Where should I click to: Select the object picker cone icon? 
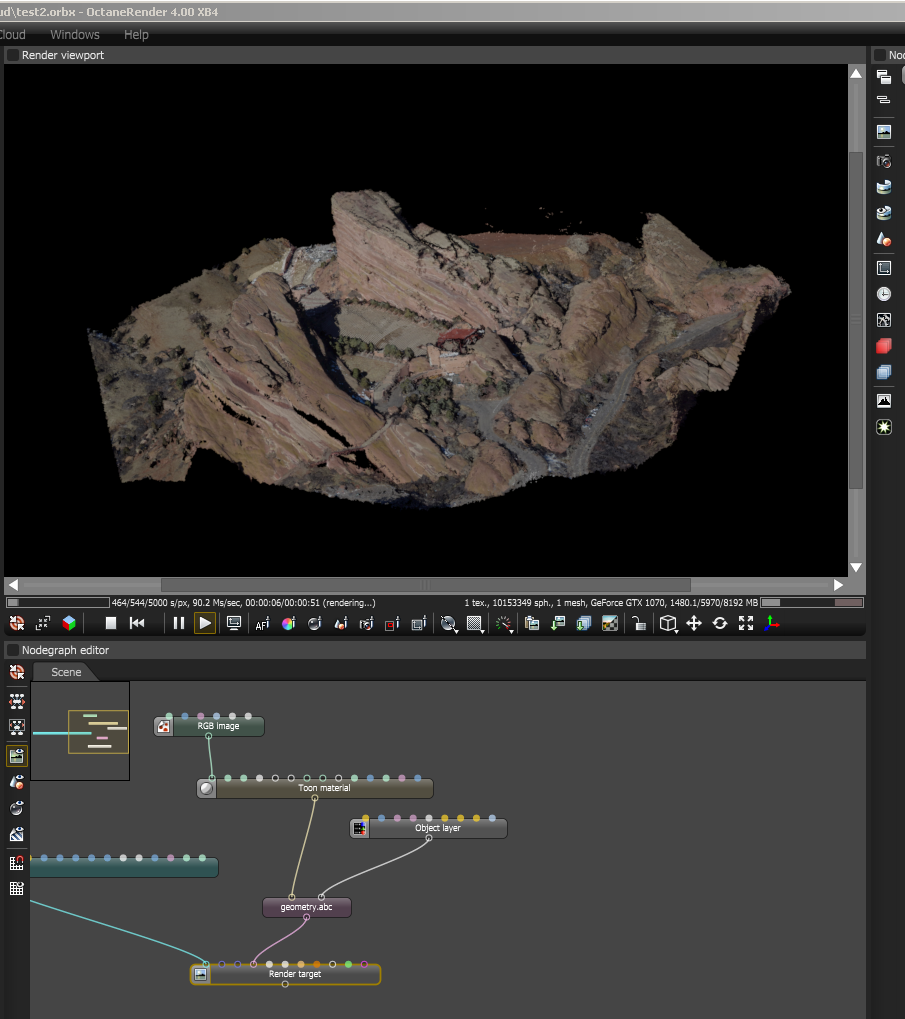(x=341, y=623)
